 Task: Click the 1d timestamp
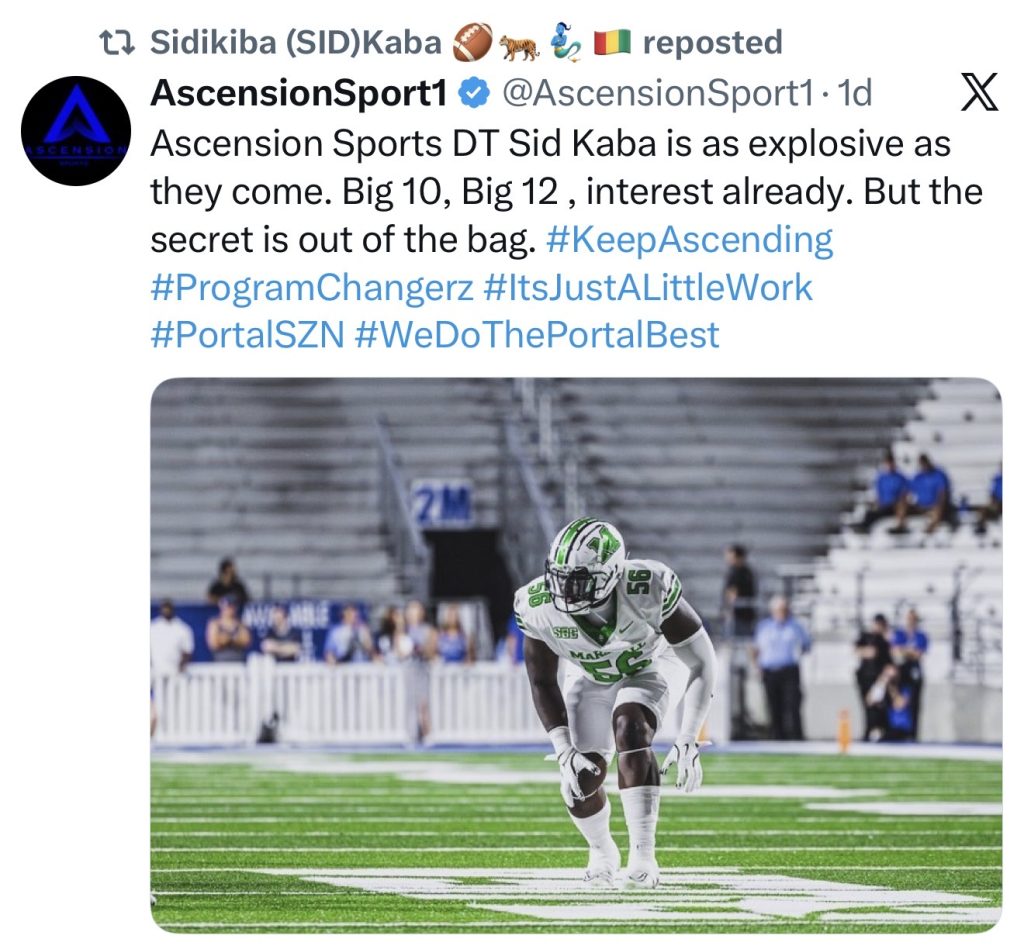[855, 94]
